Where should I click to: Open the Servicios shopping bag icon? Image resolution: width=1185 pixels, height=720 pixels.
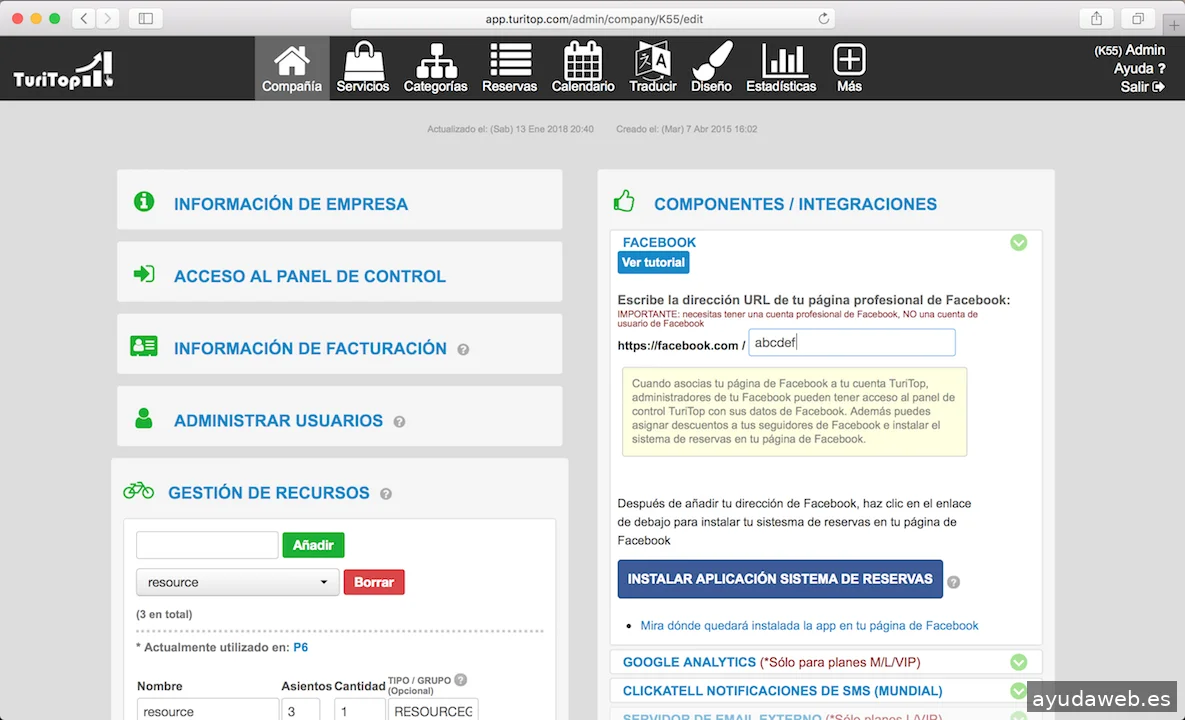pos(363,62)
